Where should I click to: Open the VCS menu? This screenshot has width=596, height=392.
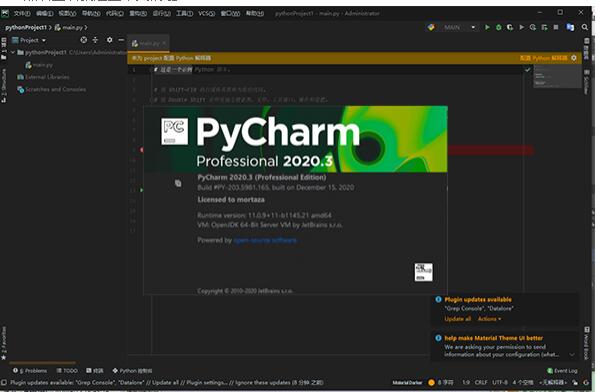tap(207, 14)
